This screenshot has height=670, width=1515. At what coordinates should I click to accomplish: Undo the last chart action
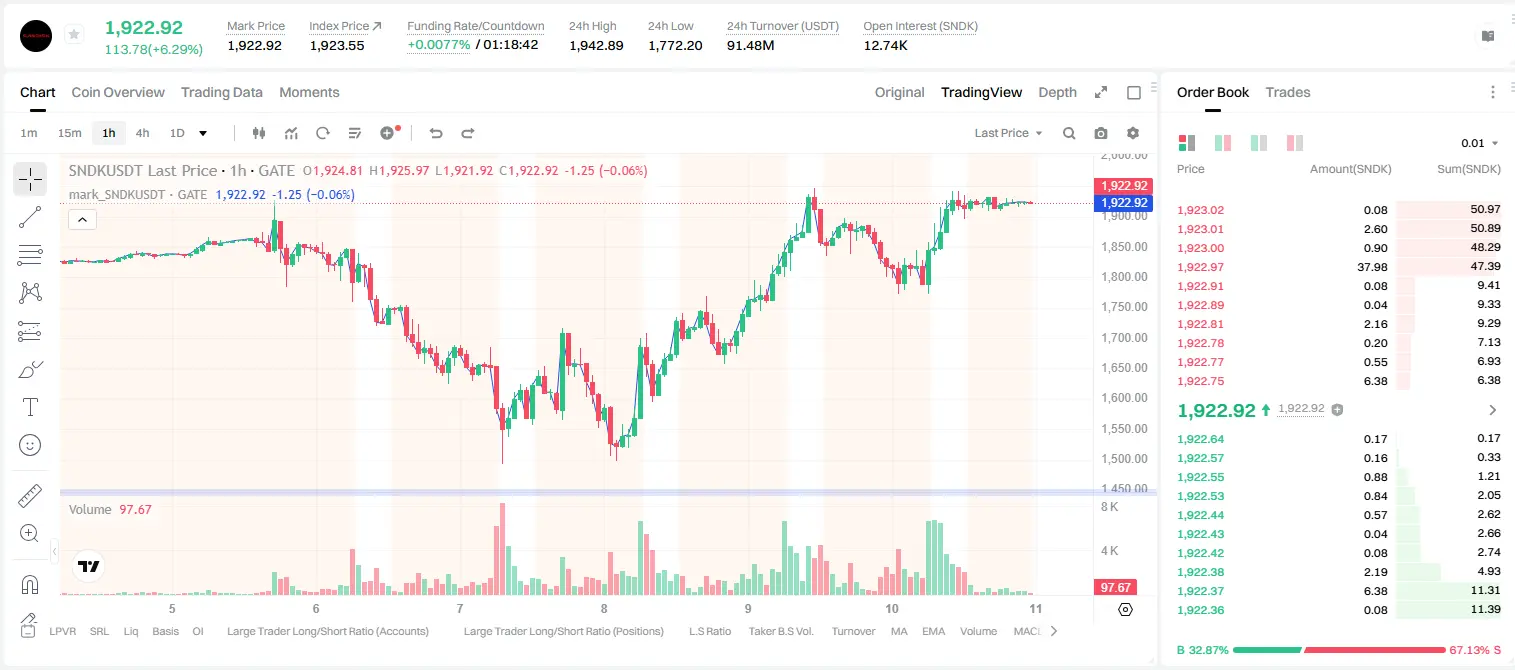[x=435, y=133]
